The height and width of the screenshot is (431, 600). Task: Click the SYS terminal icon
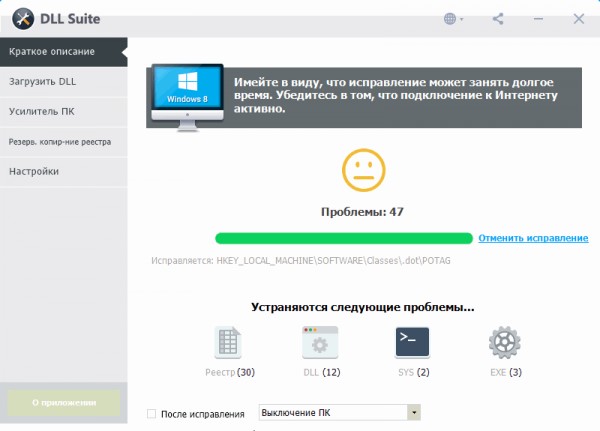point(412,342)
